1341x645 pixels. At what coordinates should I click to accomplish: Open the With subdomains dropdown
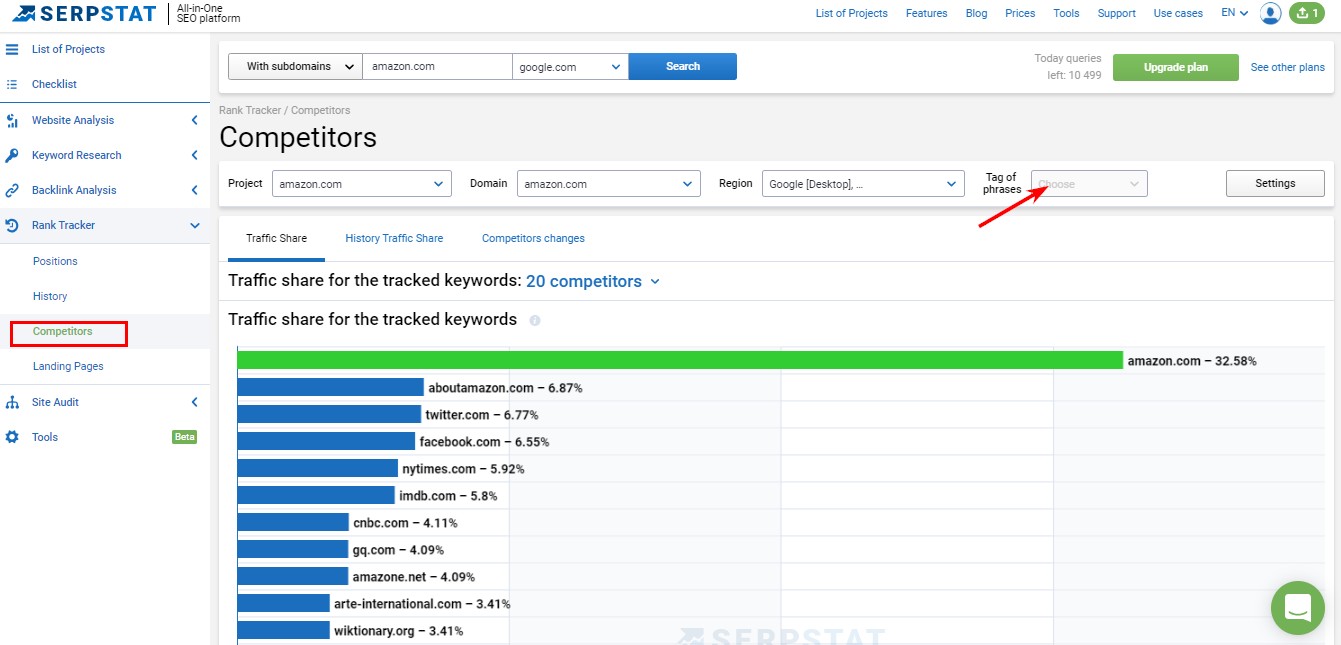point(295,66)
